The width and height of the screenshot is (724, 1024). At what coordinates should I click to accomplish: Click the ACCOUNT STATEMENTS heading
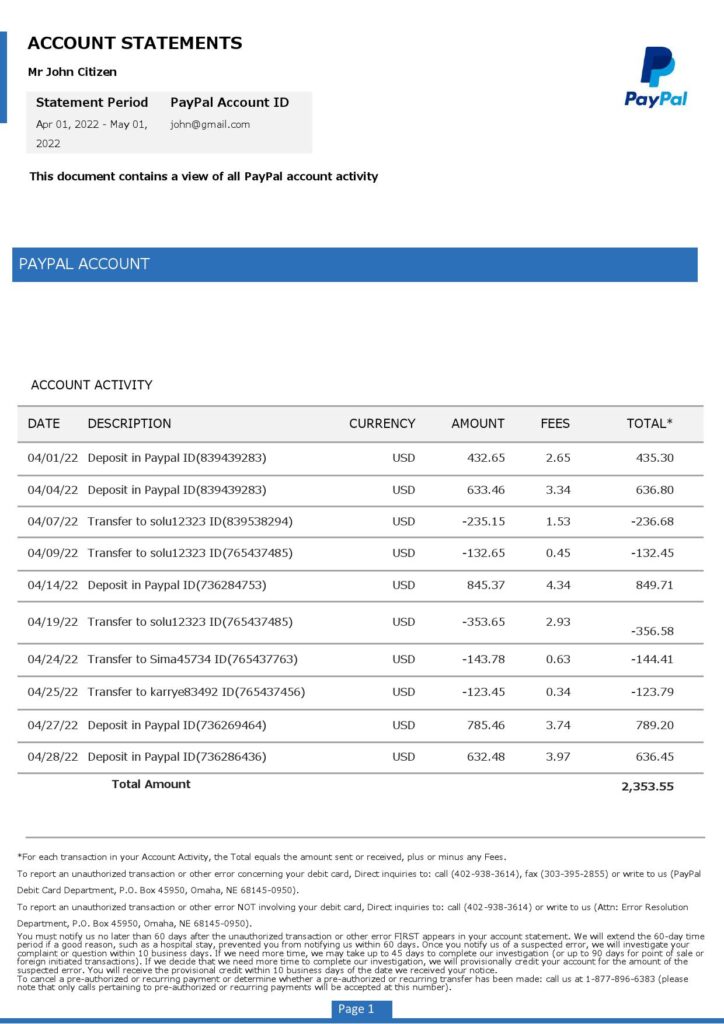coord(135,43)
